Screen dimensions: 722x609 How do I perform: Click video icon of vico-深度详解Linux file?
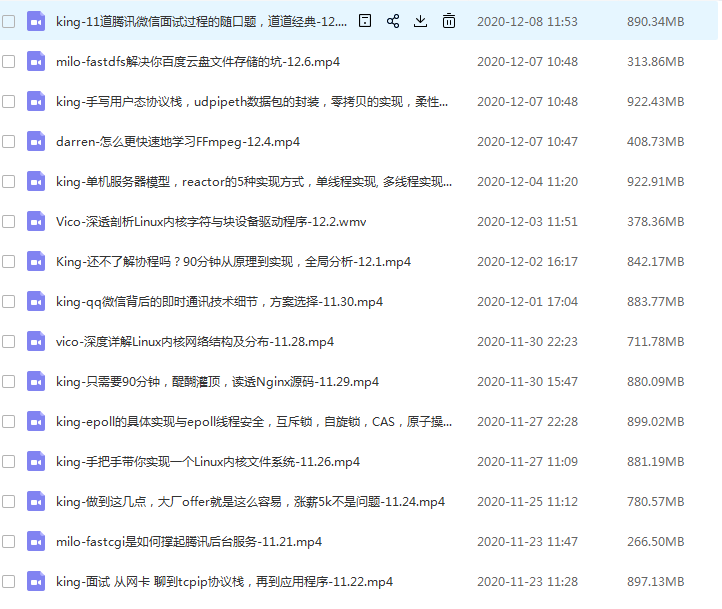click(x=36, y=342)
